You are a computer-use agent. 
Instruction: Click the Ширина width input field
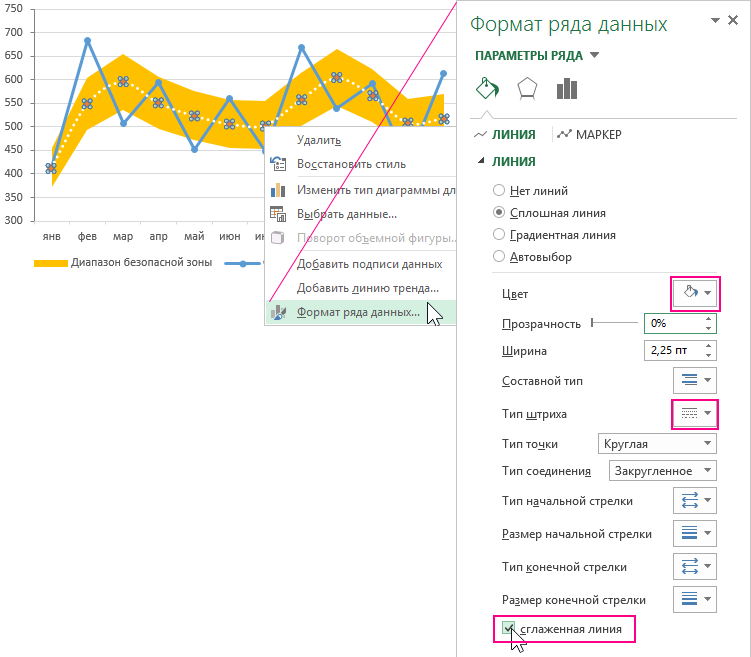673,351
